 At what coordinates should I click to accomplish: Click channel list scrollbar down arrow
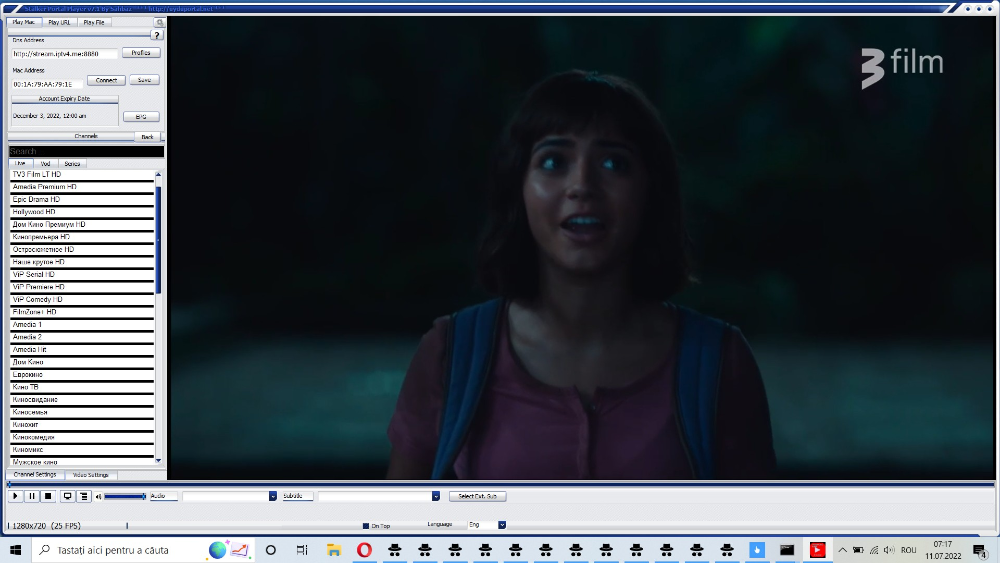[x=158, y=460]
